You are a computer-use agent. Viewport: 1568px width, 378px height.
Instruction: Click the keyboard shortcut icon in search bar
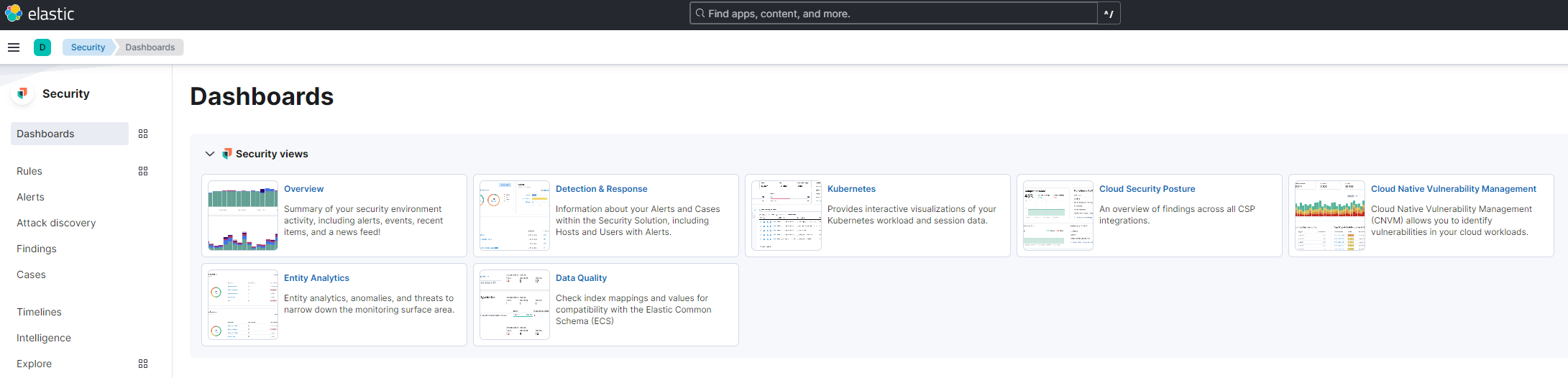click(1109, 14)
